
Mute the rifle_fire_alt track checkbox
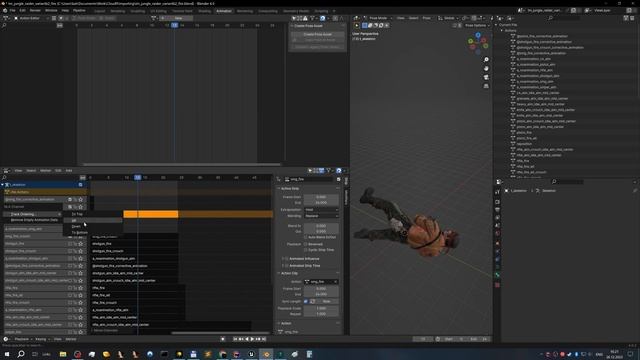tap(70, 295)
